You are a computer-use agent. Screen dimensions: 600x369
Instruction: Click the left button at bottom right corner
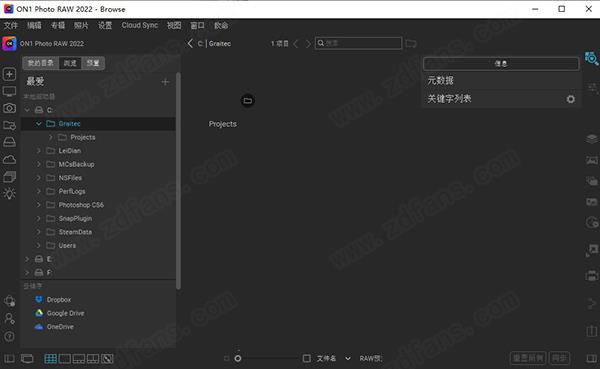(x=528, y=358)
